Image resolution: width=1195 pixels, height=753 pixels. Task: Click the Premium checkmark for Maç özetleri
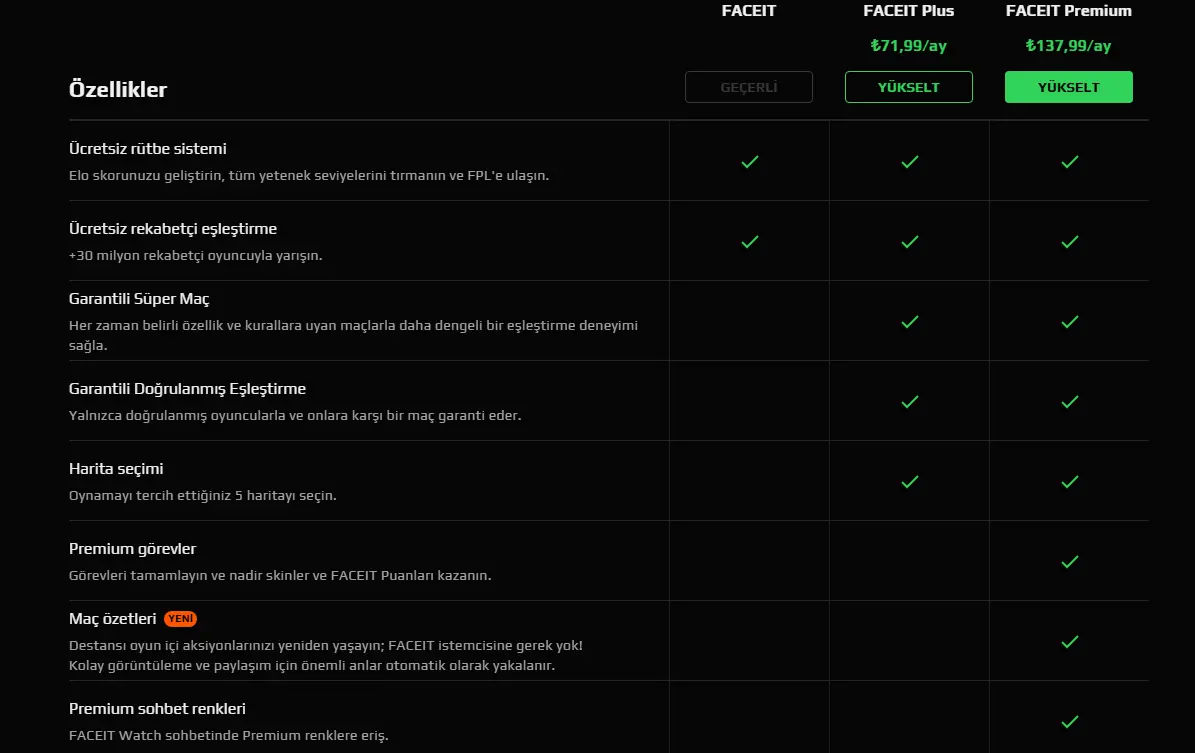click(x=1070, y=642)
